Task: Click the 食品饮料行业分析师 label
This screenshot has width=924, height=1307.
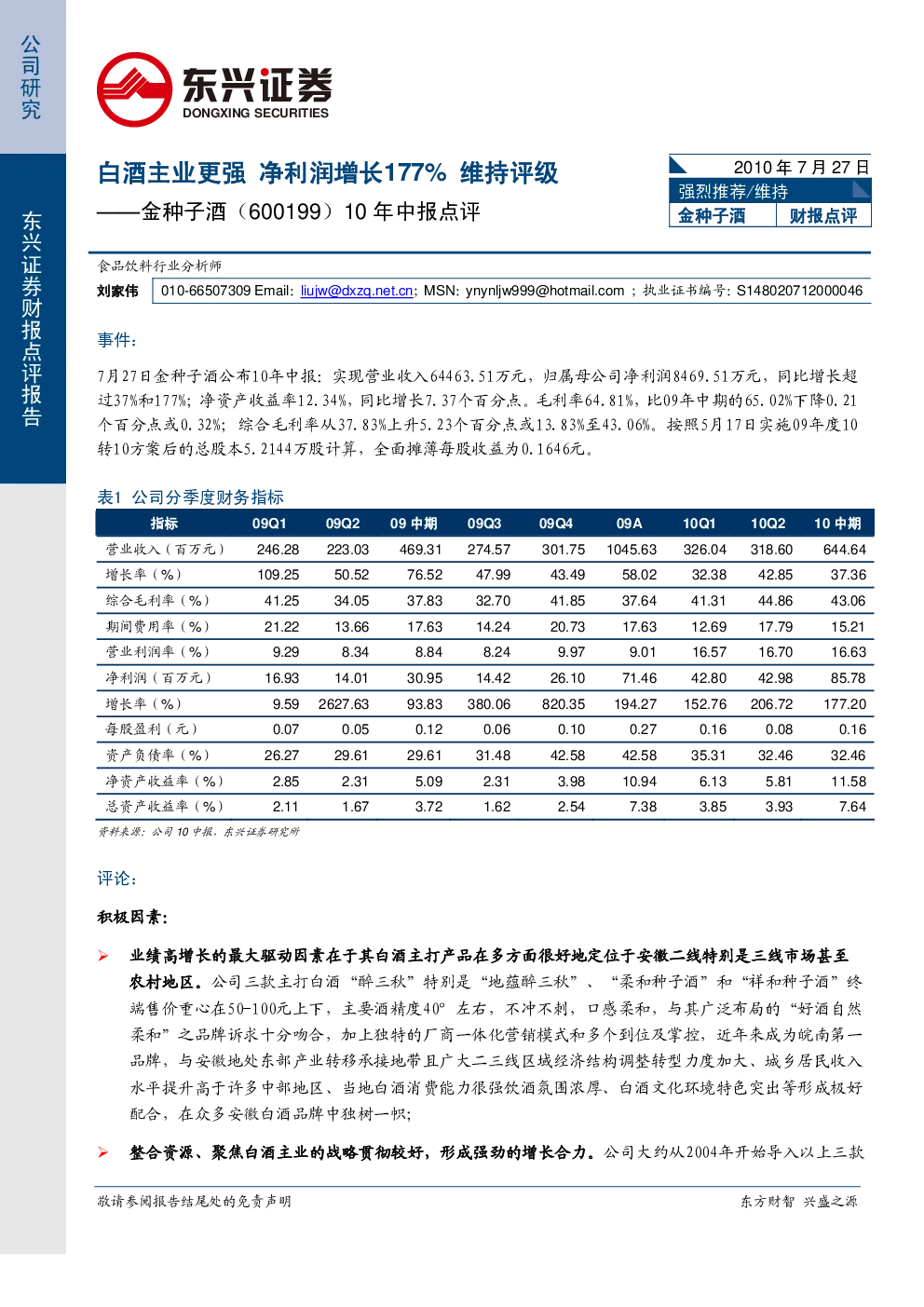Action: click(159, 266)
